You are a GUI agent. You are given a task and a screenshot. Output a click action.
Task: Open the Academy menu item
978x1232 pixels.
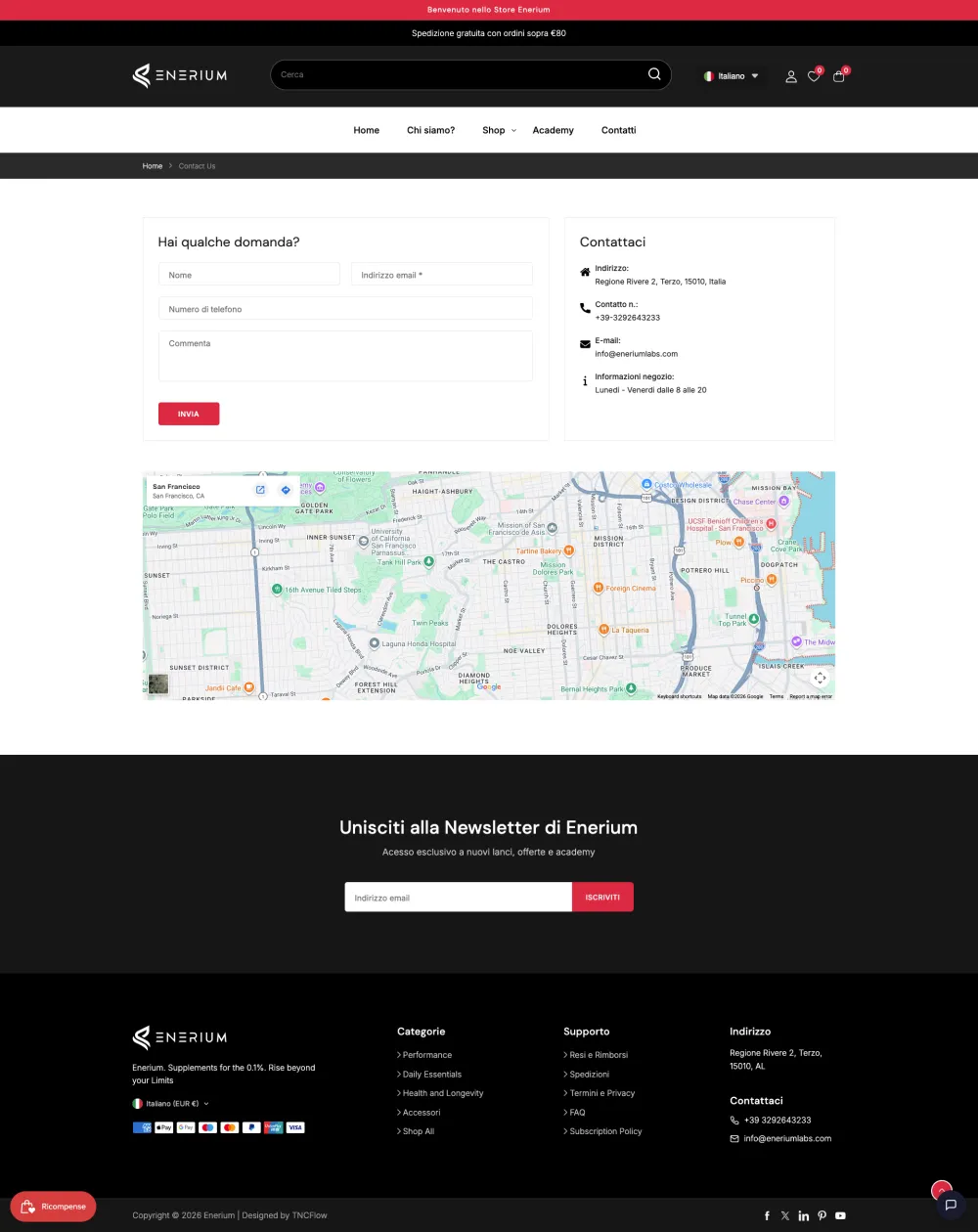coord(554,130)
